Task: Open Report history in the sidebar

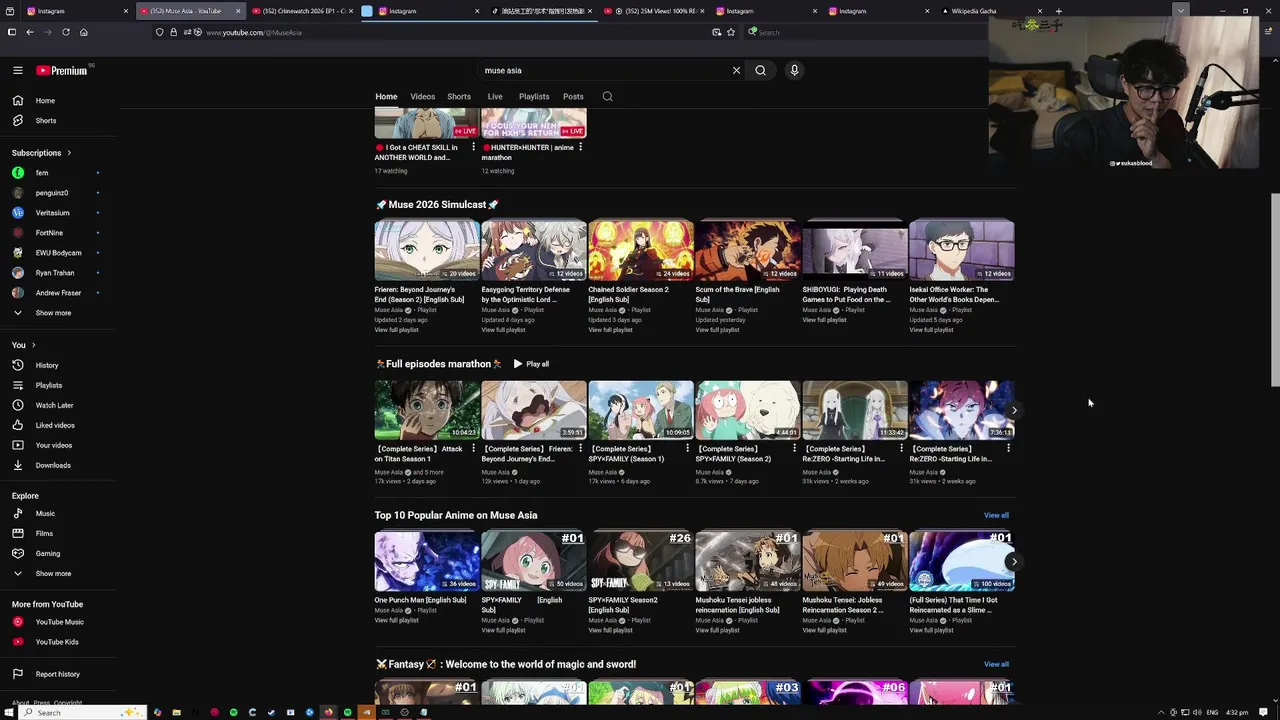Action: coord(57,674)
